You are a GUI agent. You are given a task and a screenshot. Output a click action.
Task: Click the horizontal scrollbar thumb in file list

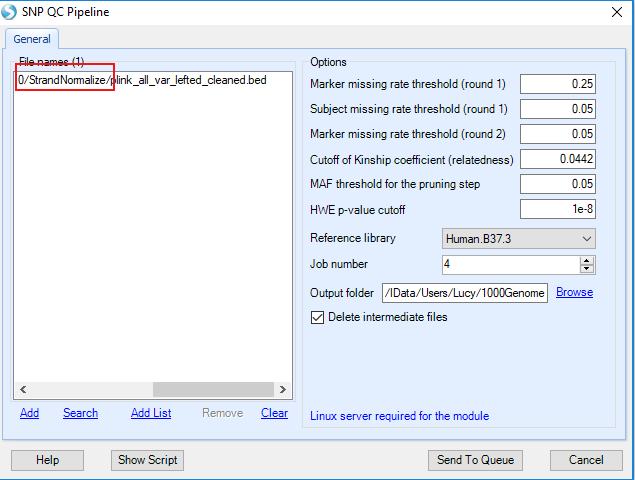point(213,389)
